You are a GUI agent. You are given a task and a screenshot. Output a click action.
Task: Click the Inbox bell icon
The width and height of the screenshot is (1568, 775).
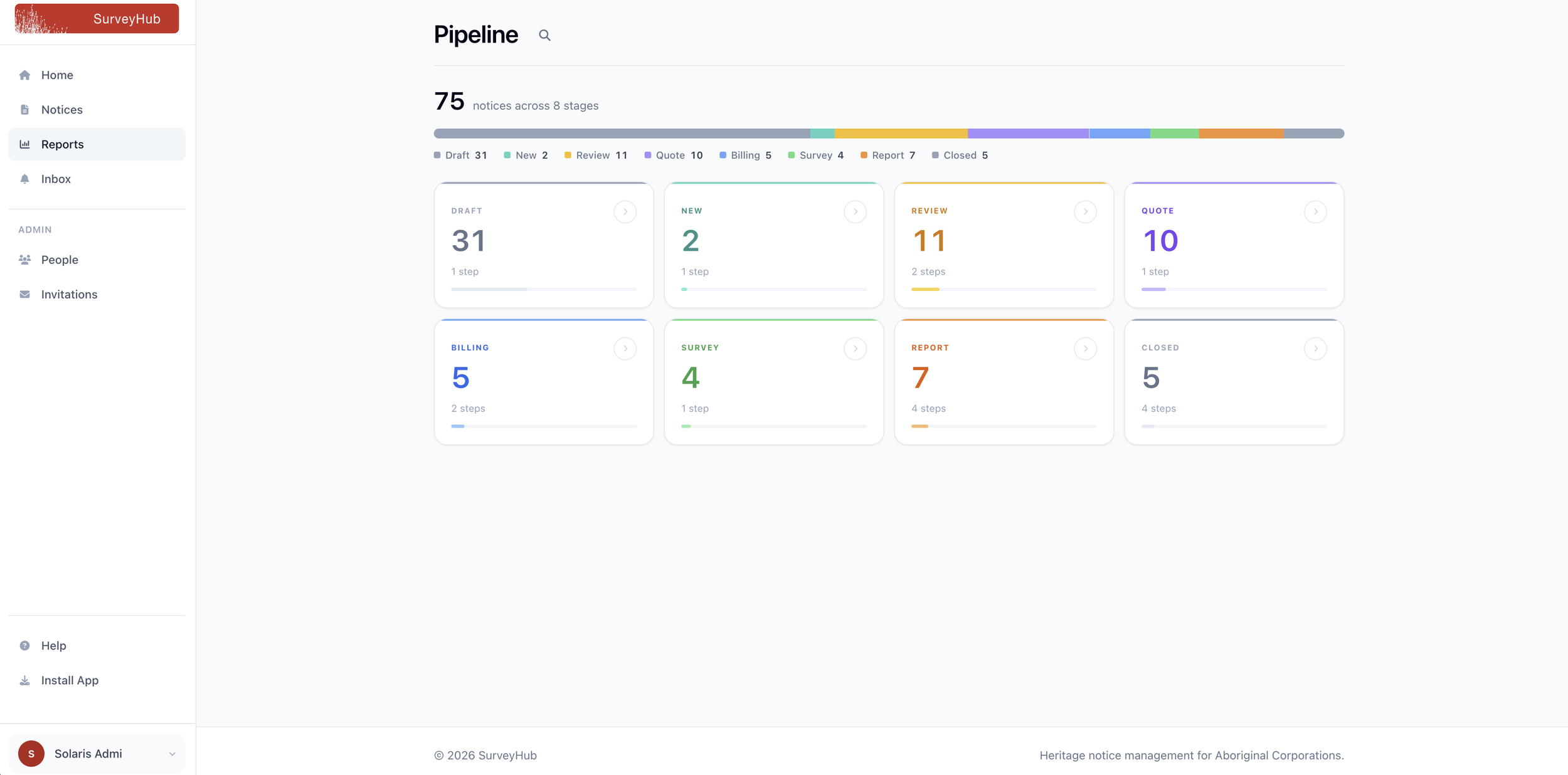[24, 179]
